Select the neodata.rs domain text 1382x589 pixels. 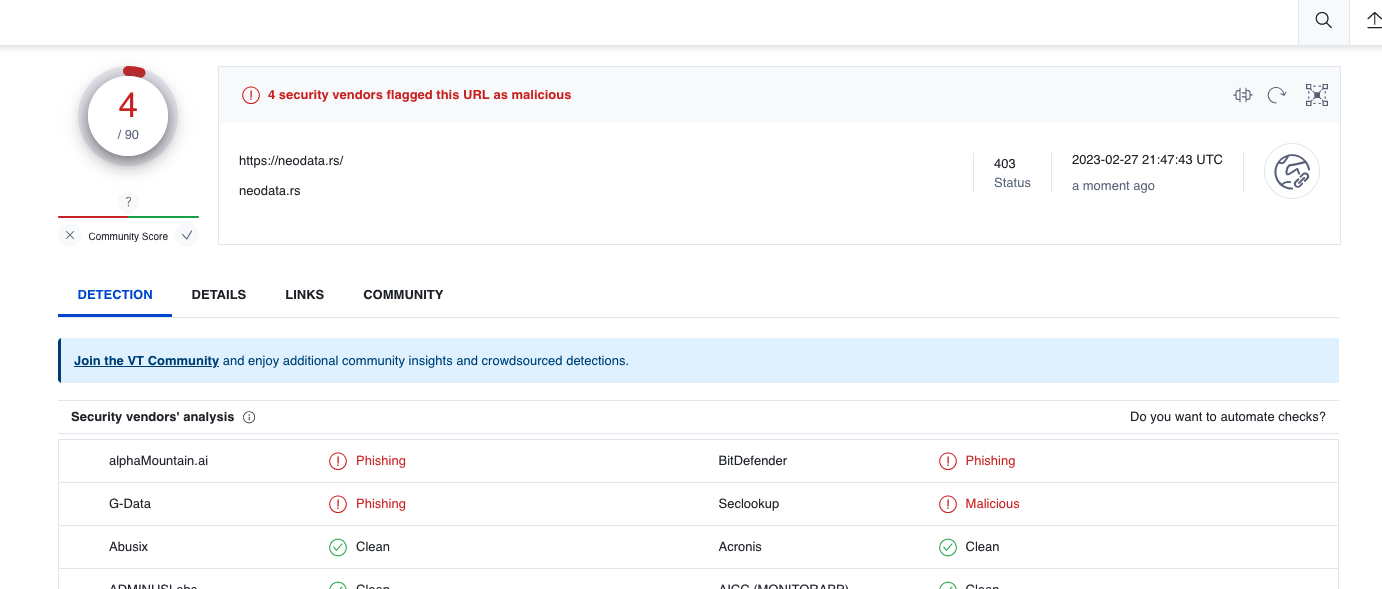(x=269, y=190)
